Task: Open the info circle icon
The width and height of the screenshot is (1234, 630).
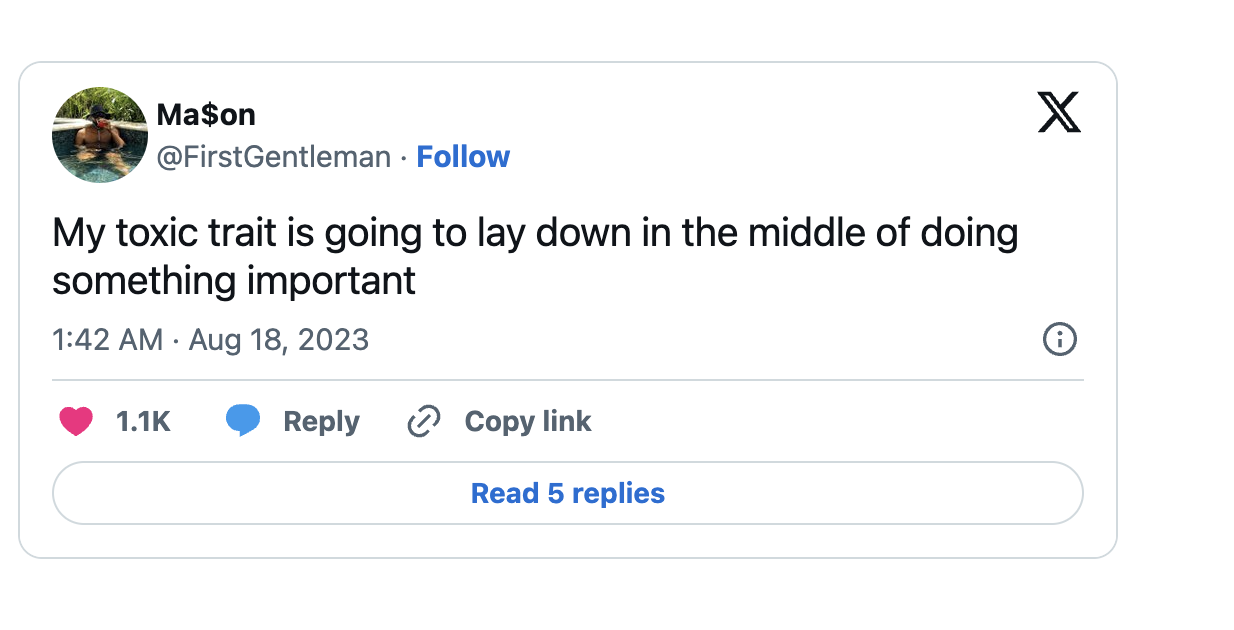Action: coord(1059,340)
